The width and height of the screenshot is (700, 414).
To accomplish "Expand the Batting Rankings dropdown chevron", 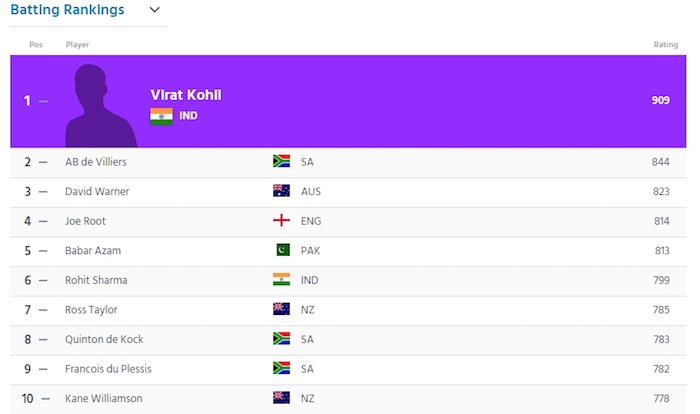I will point(154,10).
